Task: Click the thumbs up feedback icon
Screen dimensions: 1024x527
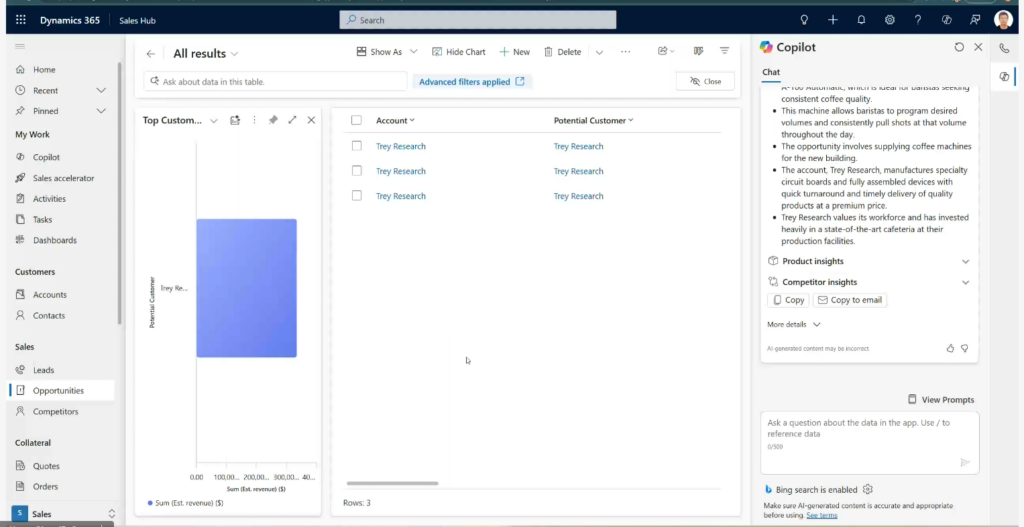Action: pos(950,349)
